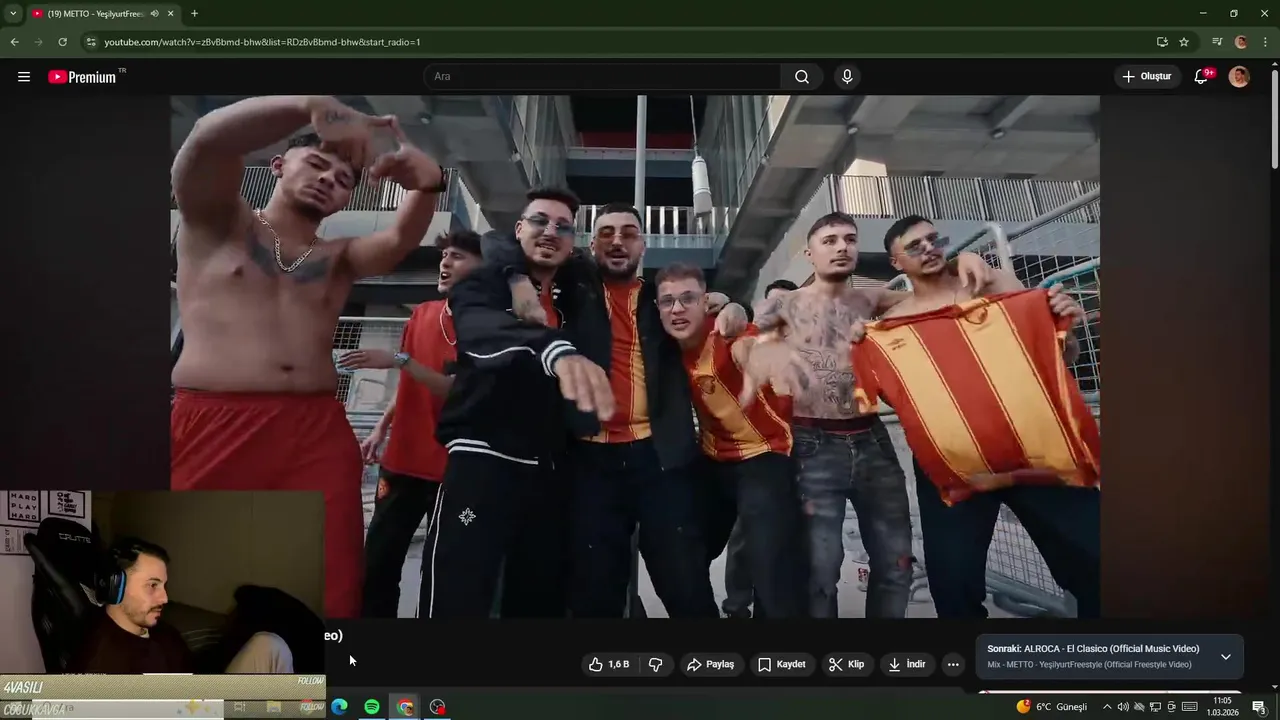Screen dimensions: 1280x720
Task: Bookmark this page with the star
Action: [1184, 42]
